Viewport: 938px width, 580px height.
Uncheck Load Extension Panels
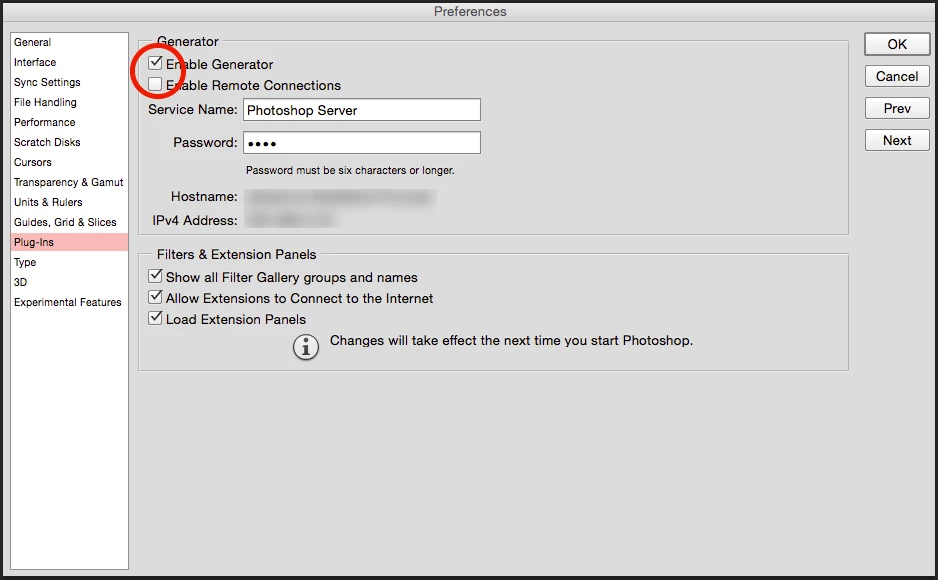coord(156,318)
